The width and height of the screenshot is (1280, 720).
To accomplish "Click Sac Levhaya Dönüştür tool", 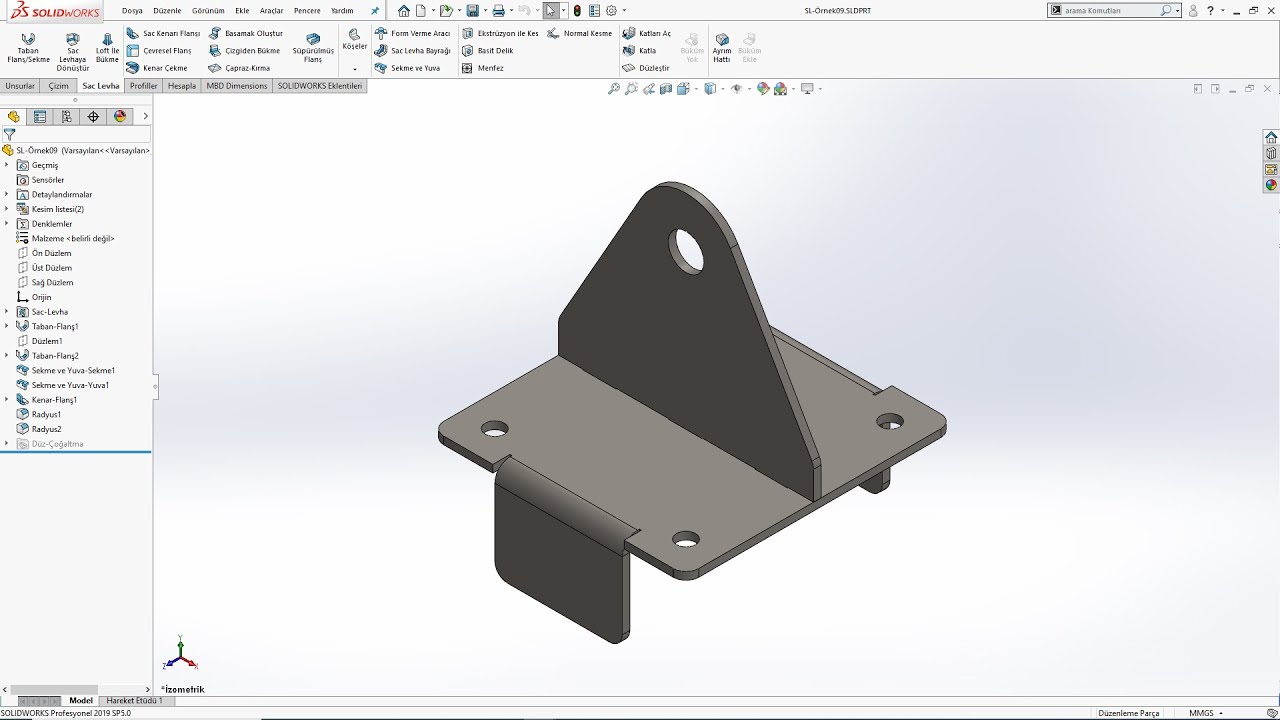I will tap(72, 52).
